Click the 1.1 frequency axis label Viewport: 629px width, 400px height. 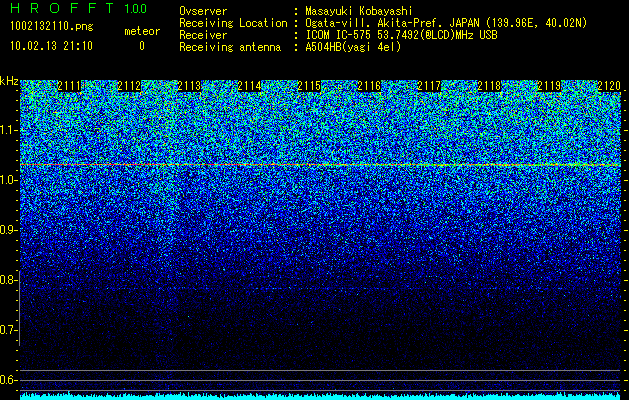(x=8, y=130)
